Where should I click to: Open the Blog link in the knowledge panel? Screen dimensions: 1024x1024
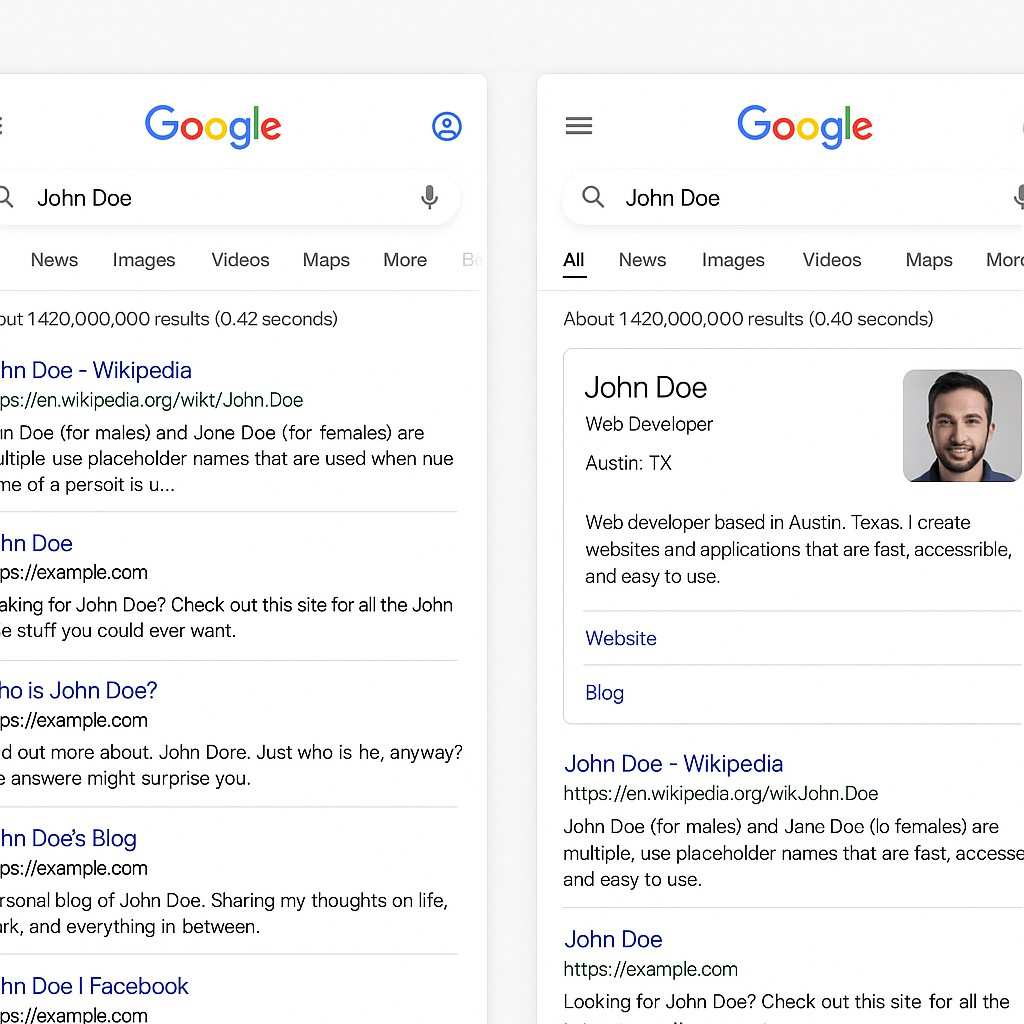pos(604,692)
